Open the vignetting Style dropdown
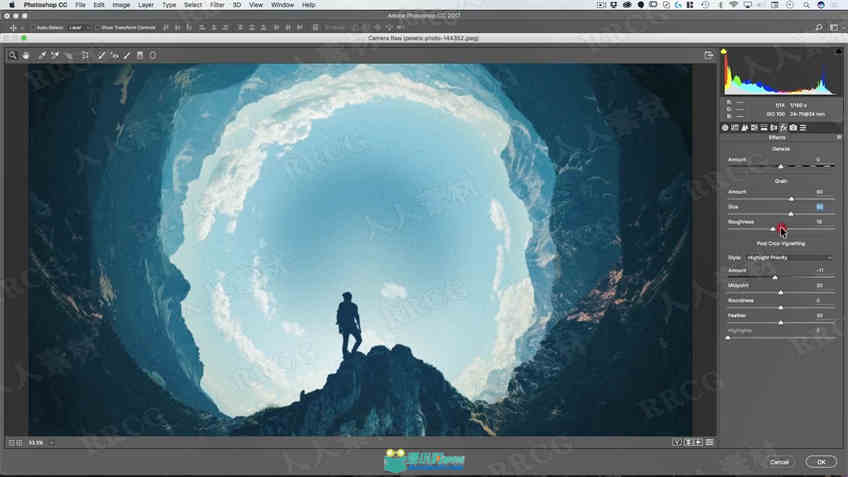The width and height of the screenshot is (848, 477). pos(789,257)
